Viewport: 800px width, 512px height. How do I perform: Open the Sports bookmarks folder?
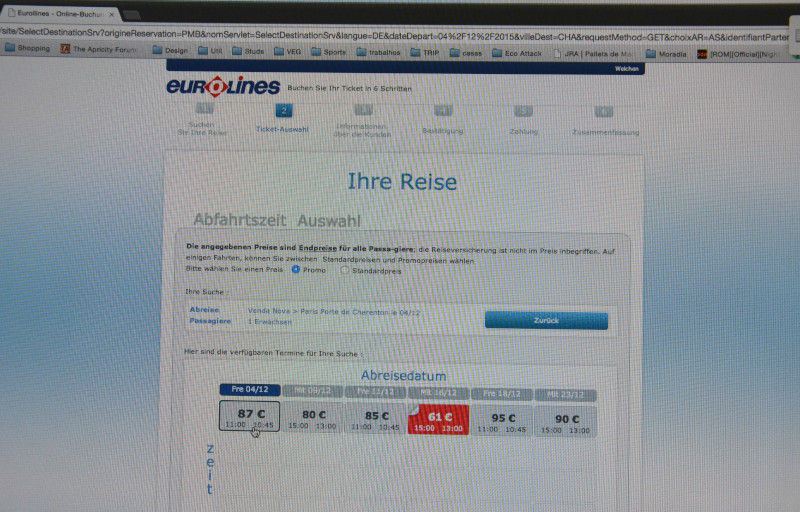[329, 52]
